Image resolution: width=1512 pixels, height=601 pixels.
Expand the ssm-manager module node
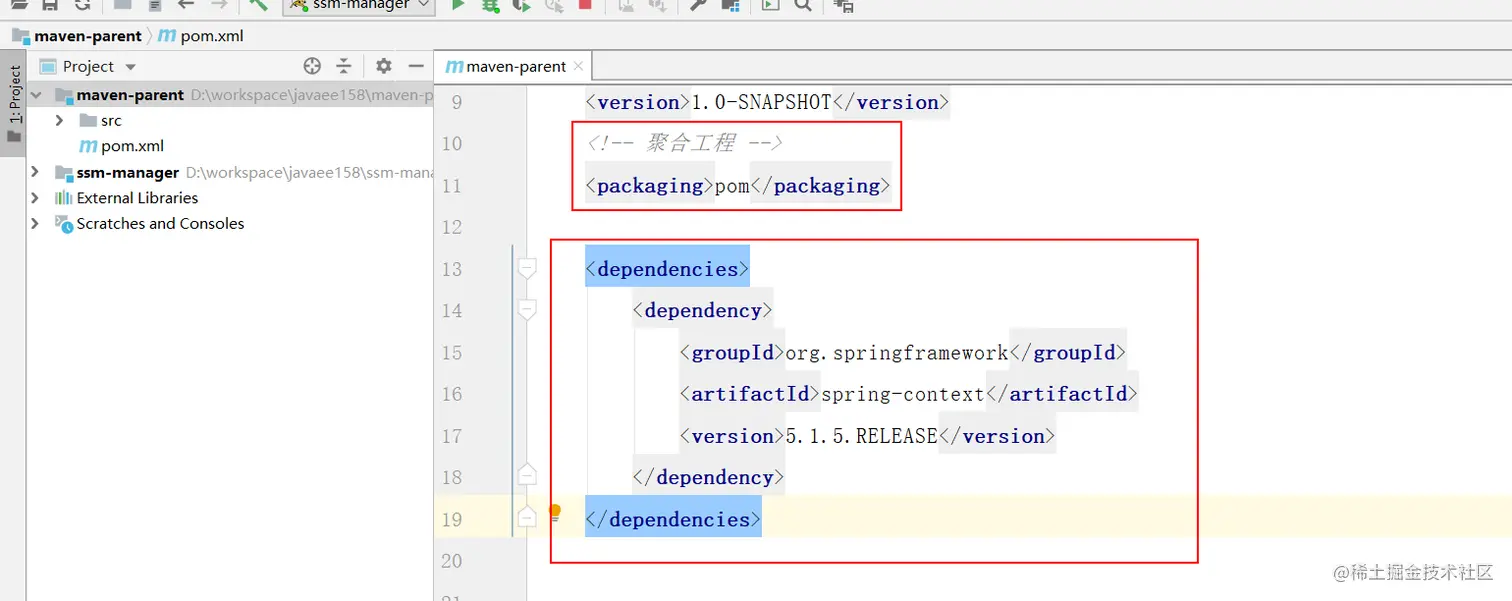click(35, 172)
